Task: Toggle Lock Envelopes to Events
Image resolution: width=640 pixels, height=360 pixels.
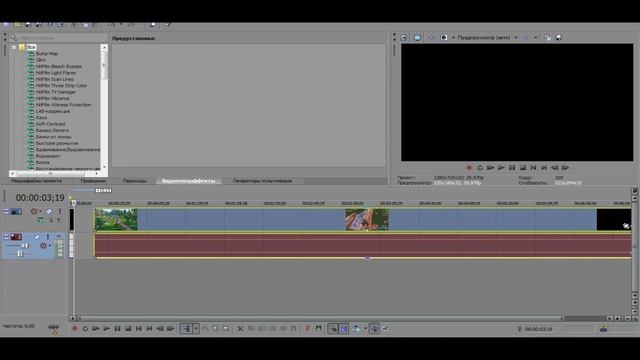Action: click(374, 329)
